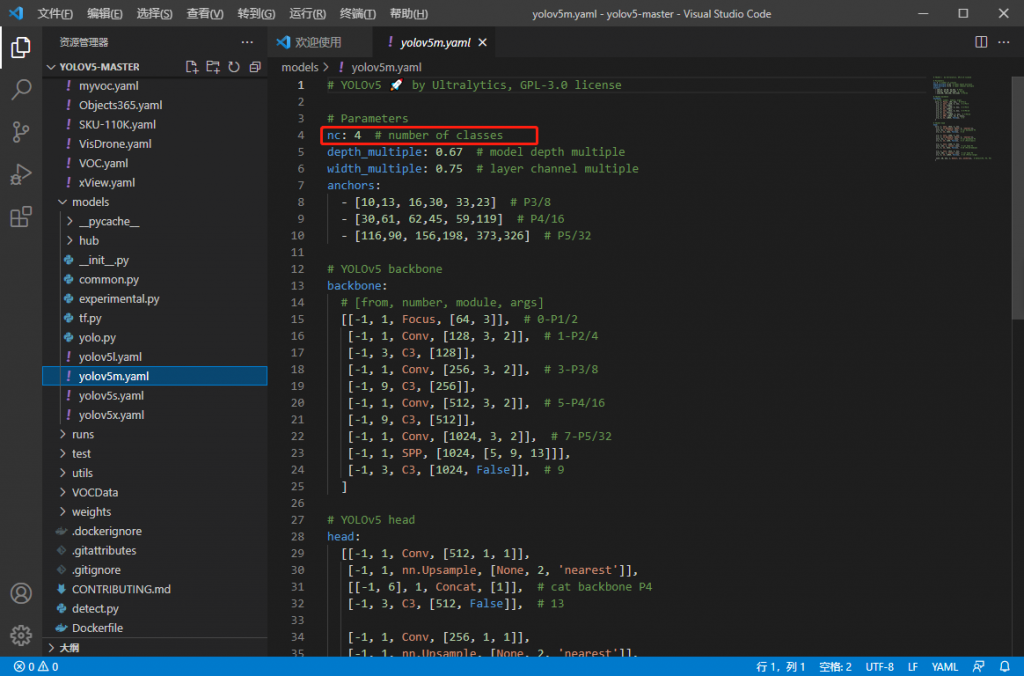Open the feedback icon in status bar

978,667
